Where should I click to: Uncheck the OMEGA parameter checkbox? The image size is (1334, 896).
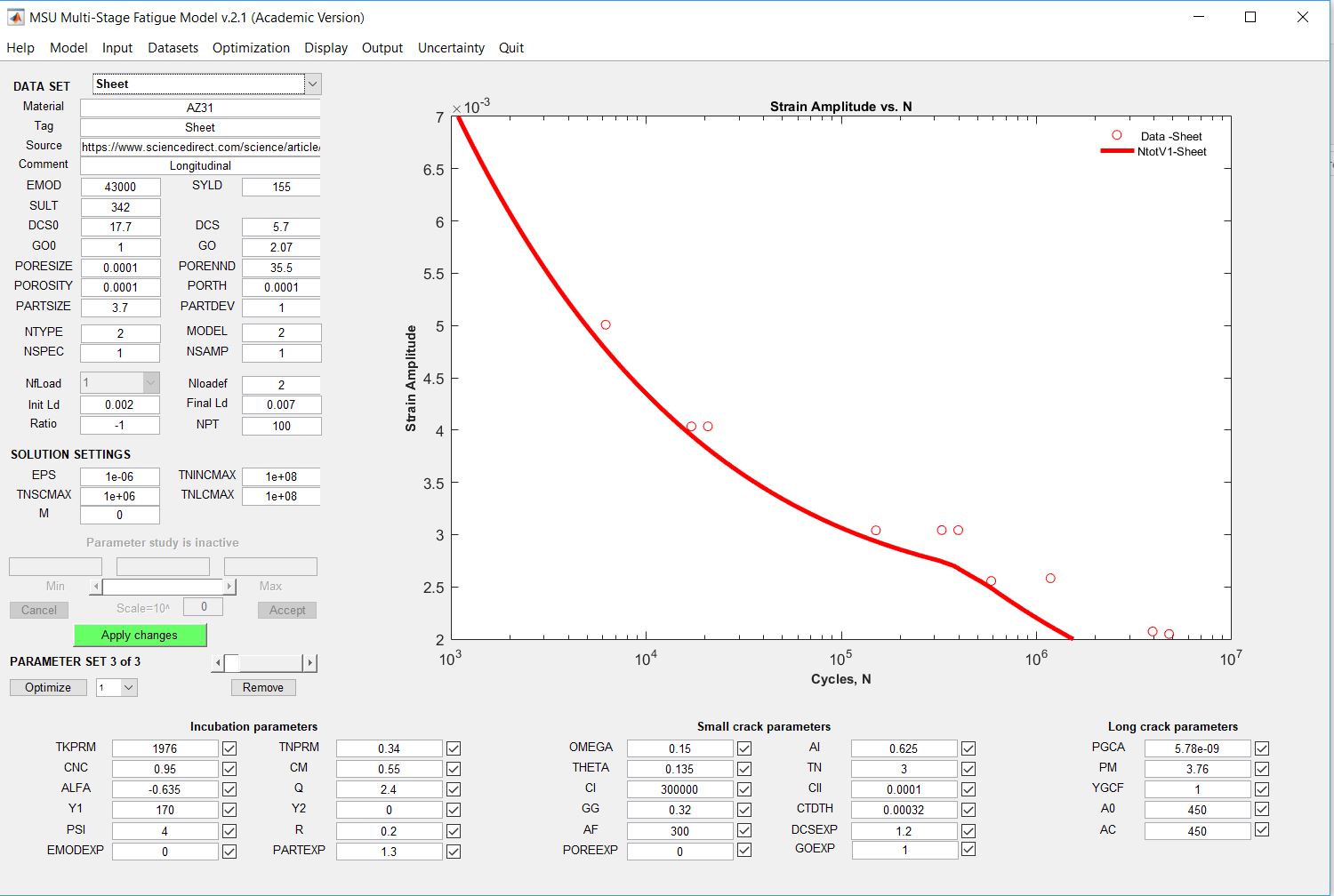(x=744, y=748)
